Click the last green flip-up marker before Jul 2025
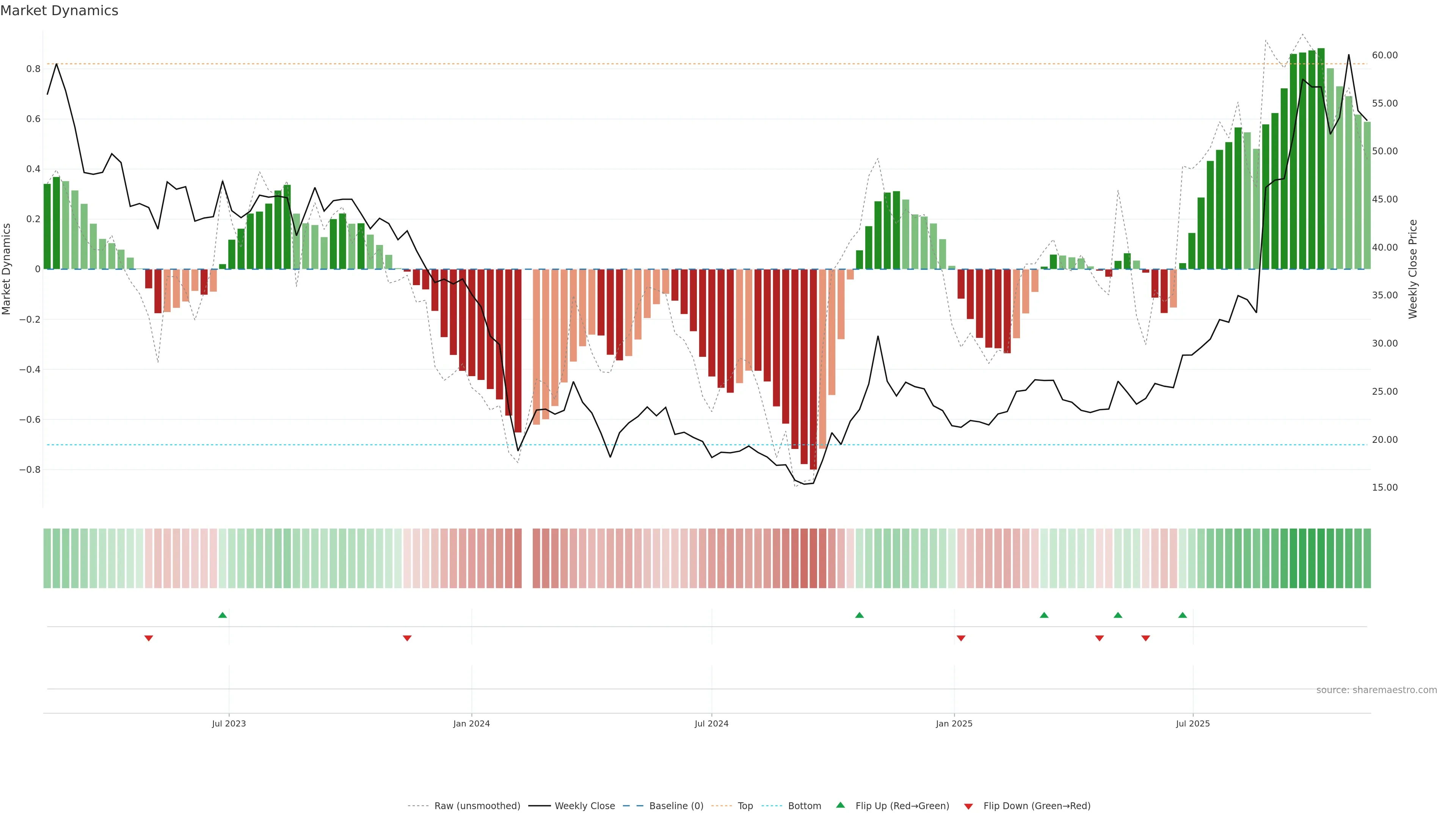The image size is (1456, 819). coord(1183,615)
